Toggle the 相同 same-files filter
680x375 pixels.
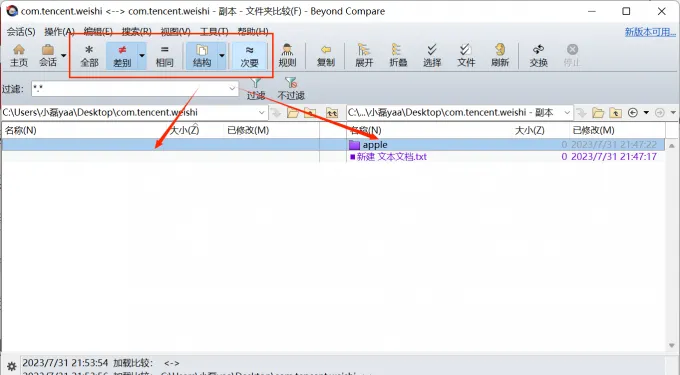[164, 55]
